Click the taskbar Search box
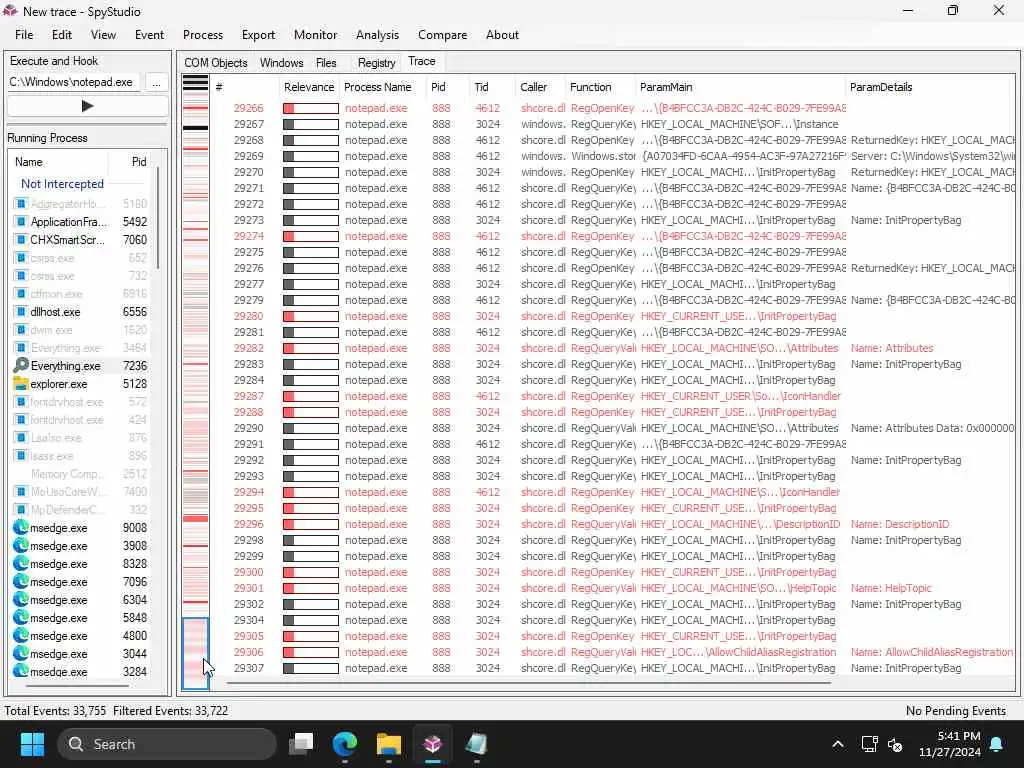The image size is (1024, 768). tap(167, 744)
